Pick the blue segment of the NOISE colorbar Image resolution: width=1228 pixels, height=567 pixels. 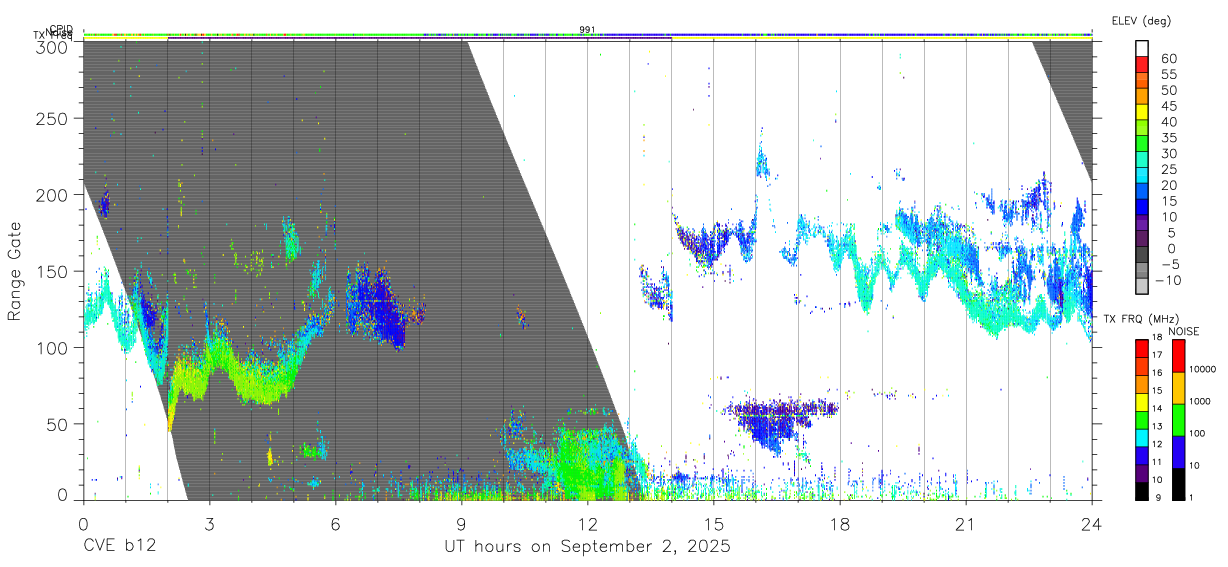coord(1177,452)
